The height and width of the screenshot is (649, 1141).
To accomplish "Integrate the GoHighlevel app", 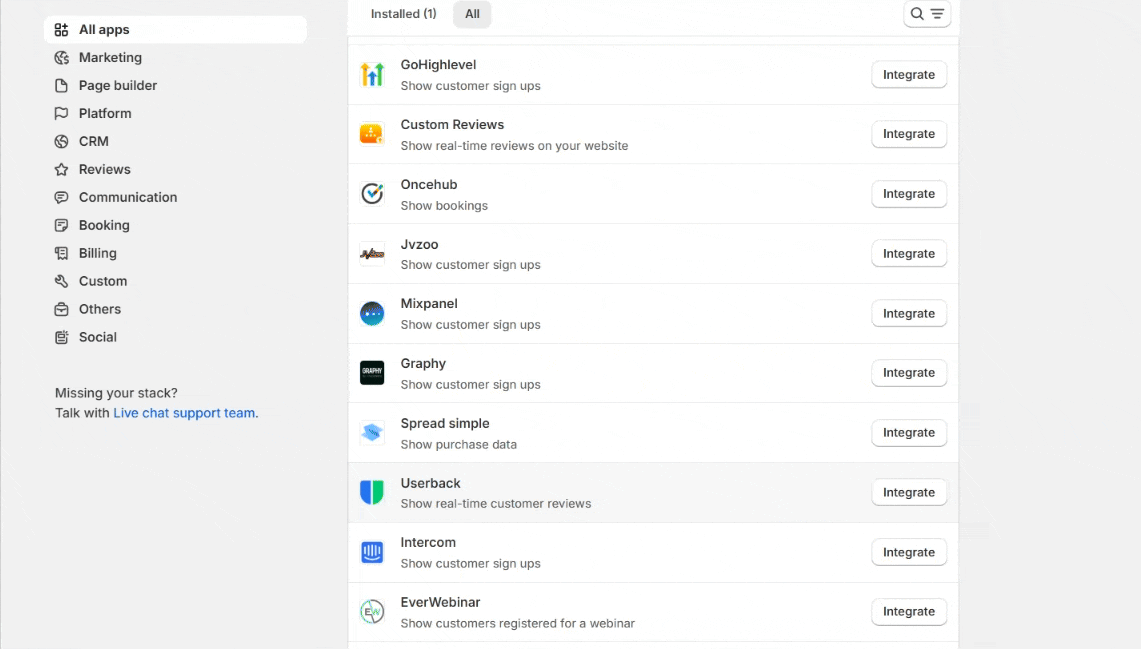I will click(909, 74).
